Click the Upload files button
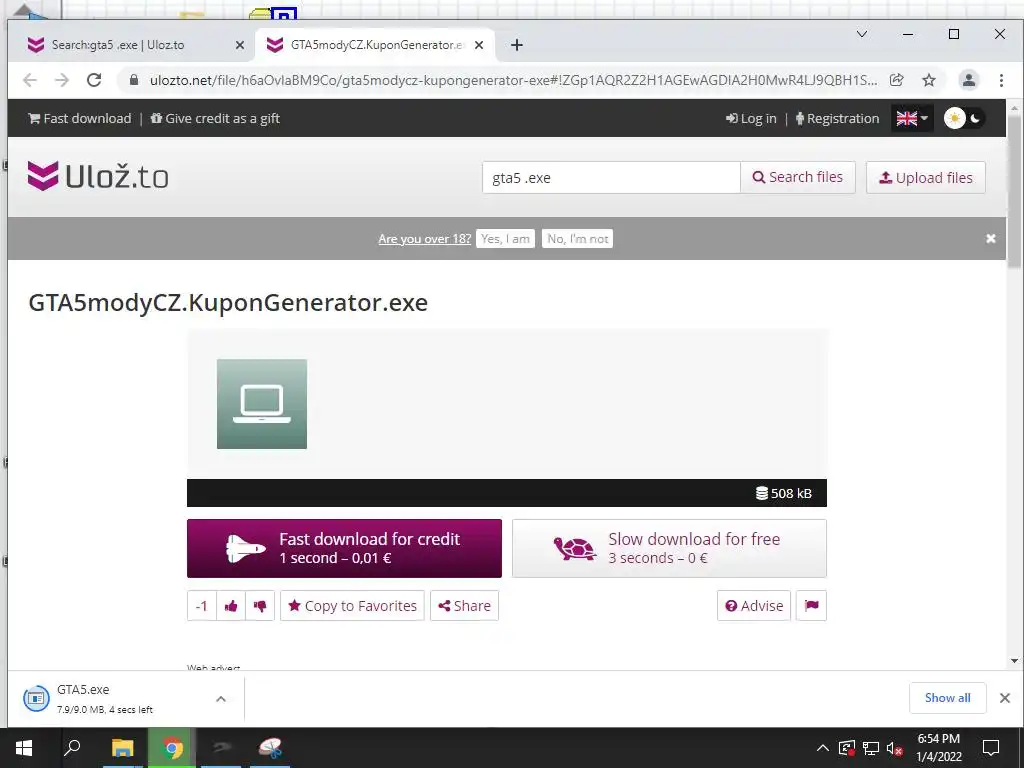Image resolution: width=1024 pixels, height=768 pixels. pos(925,178)
